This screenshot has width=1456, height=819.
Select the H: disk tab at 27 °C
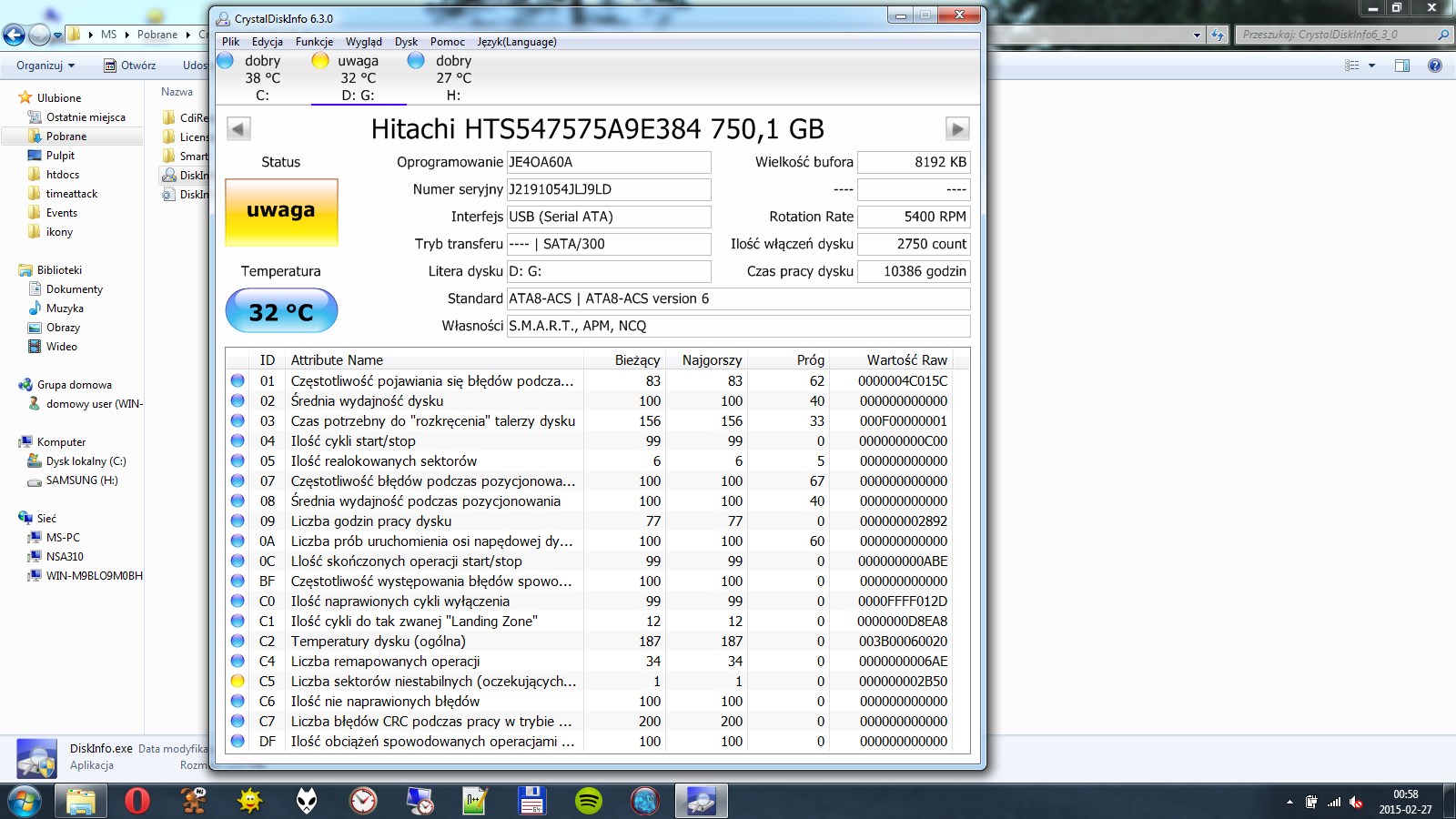click(x=453, y=77)
